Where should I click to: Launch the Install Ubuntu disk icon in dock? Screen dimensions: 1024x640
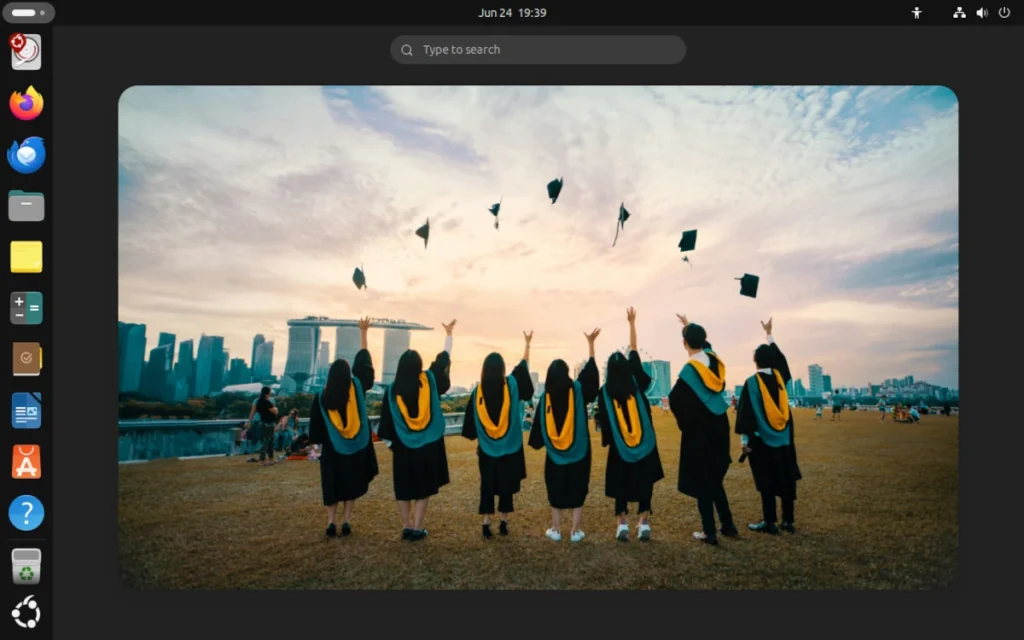tap(26, 52)
